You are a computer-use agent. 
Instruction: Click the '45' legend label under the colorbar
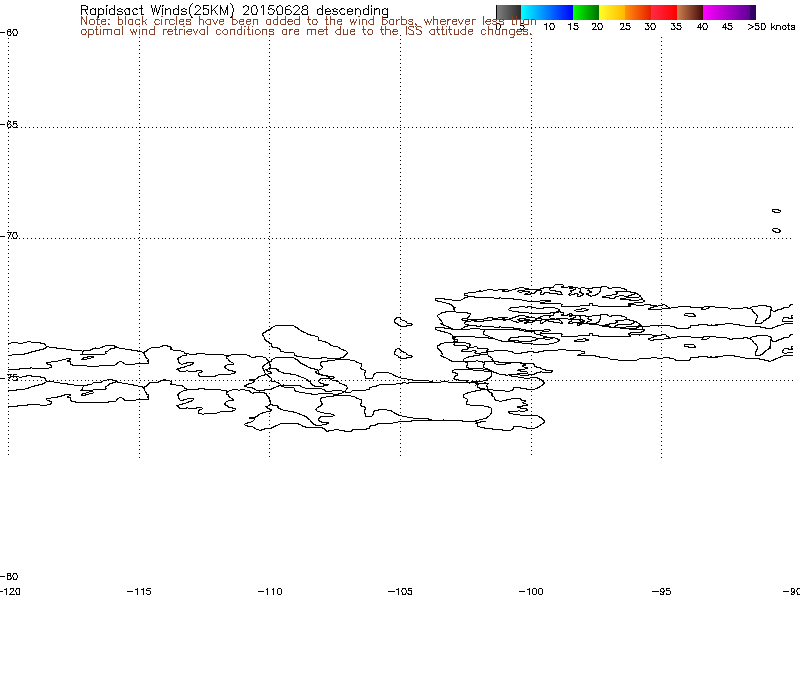point(727,27)
